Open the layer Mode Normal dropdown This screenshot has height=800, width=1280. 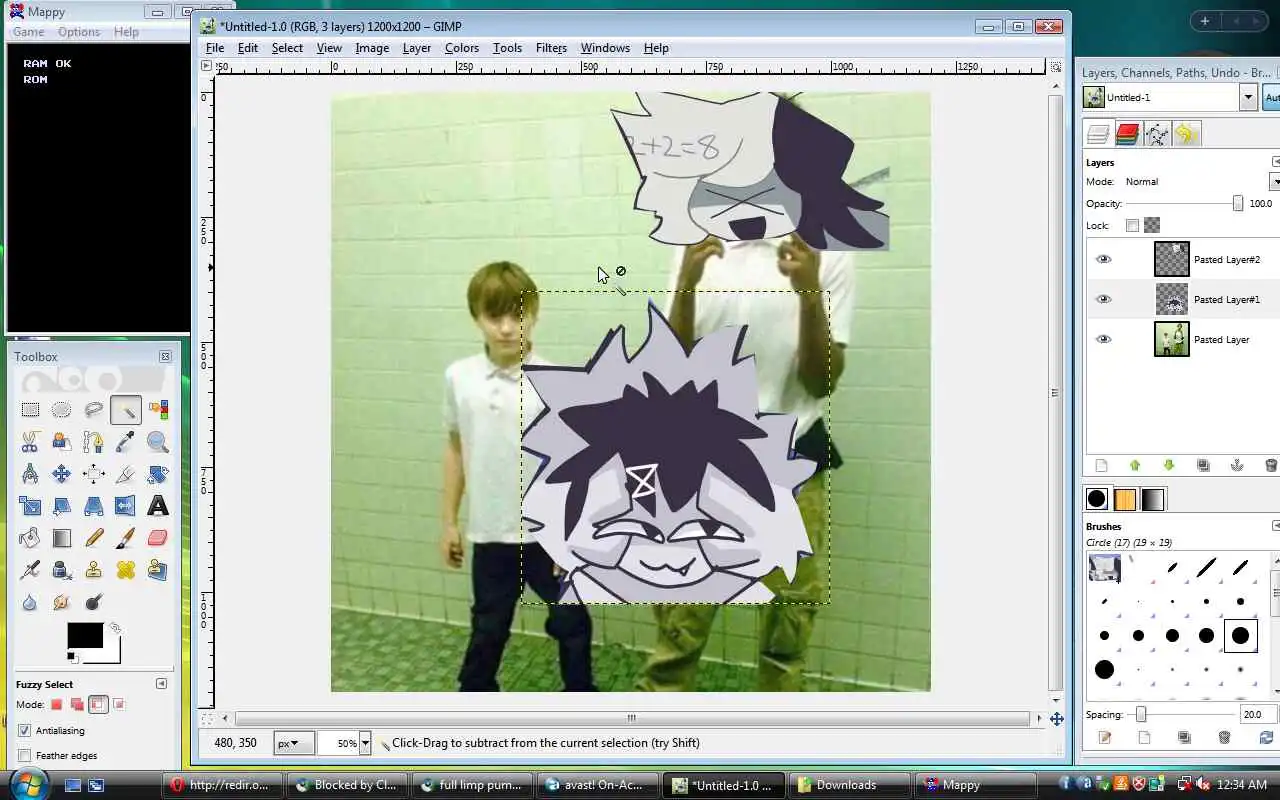point(1275,181)
